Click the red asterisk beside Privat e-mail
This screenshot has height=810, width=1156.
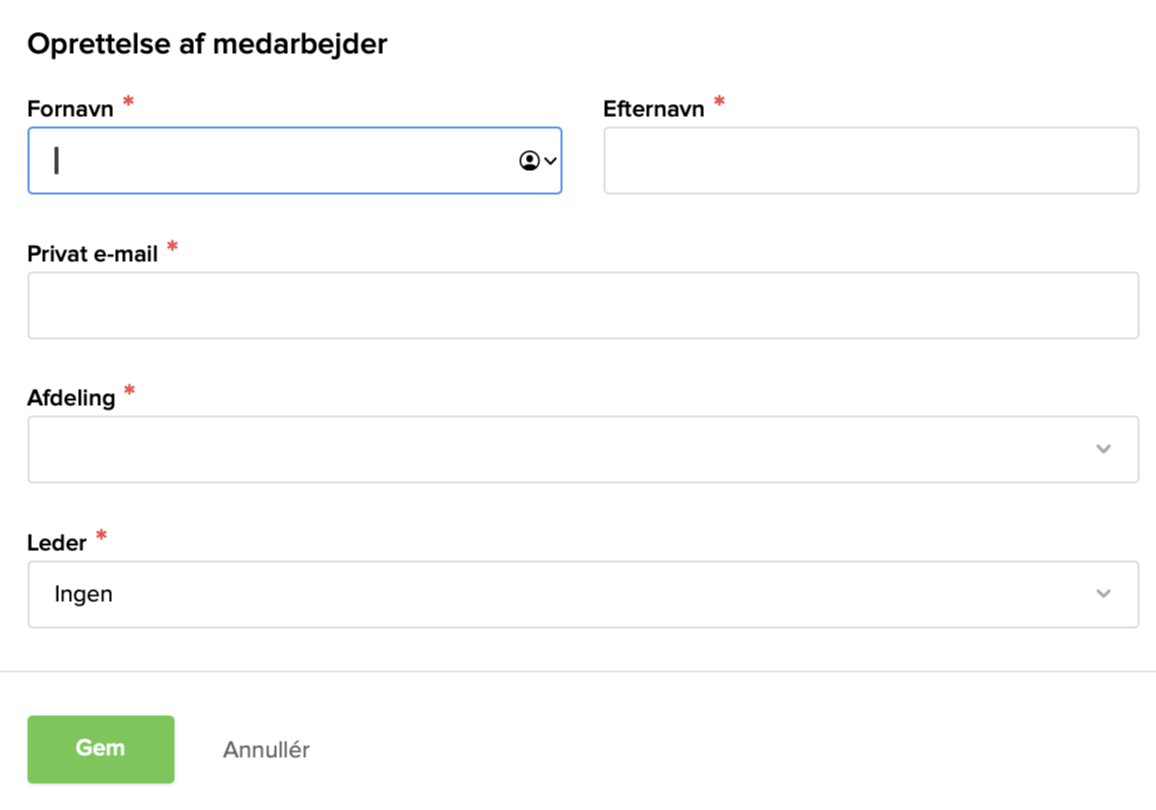(x=172, y=247)
